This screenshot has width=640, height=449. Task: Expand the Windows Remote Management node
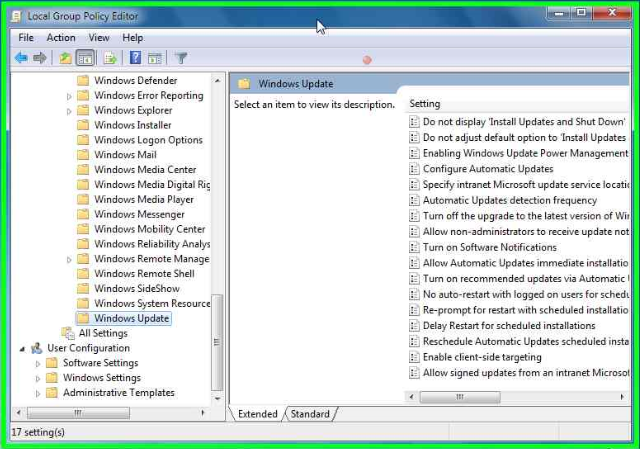coord(69,259)
